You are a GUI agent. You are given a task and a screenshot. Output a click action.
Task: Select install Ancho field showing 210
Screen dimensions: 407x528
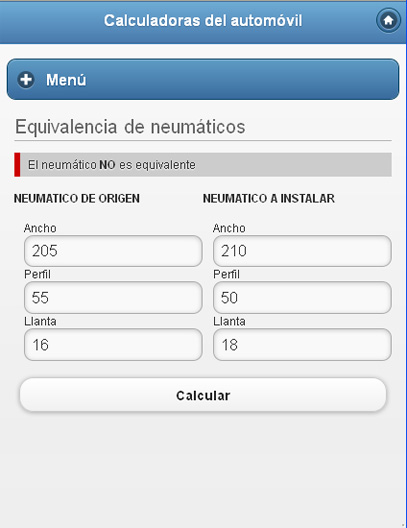pos(302,251)
